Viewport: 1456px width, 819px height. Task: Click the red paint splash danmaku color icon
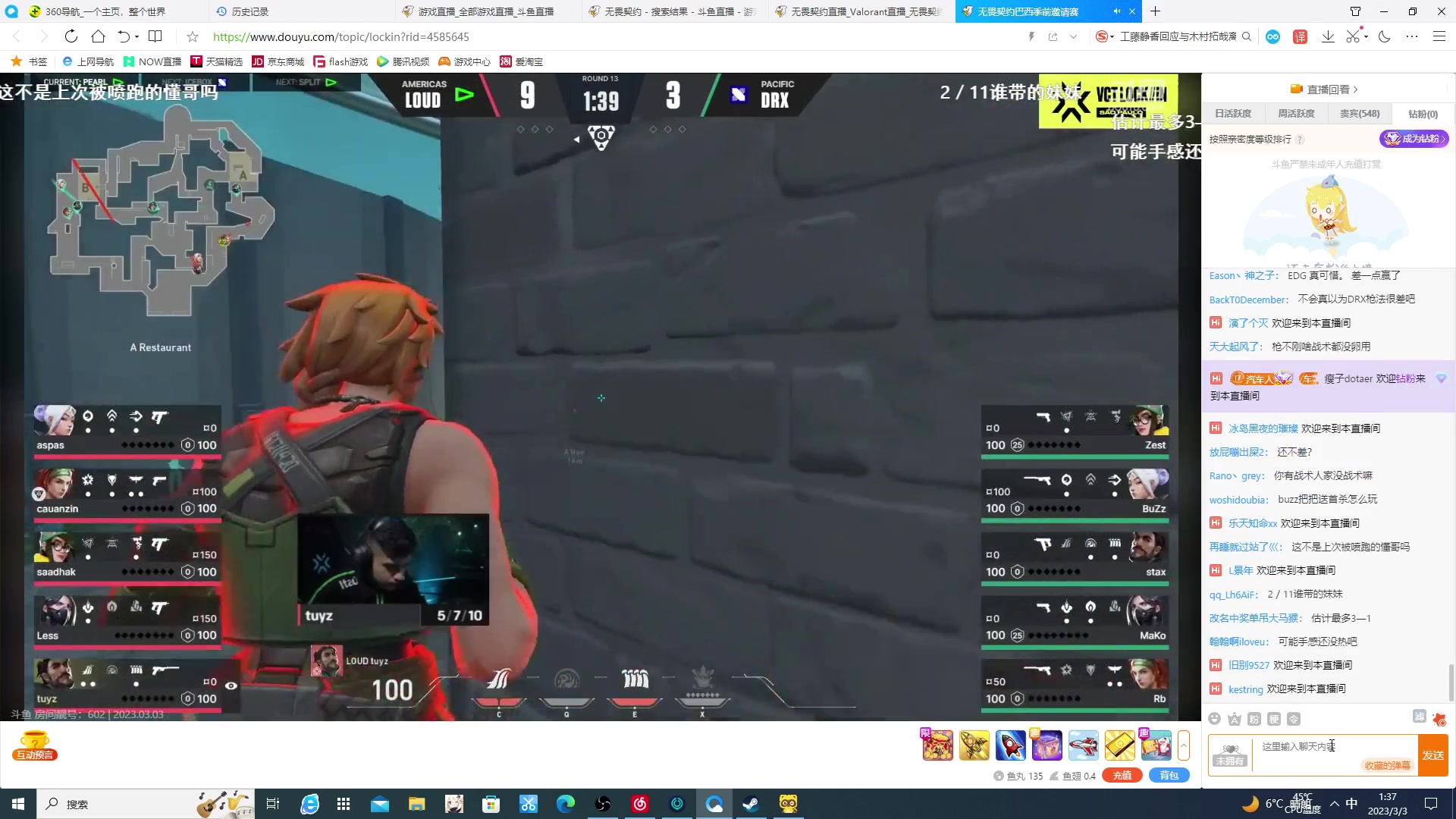point(1439,719)
